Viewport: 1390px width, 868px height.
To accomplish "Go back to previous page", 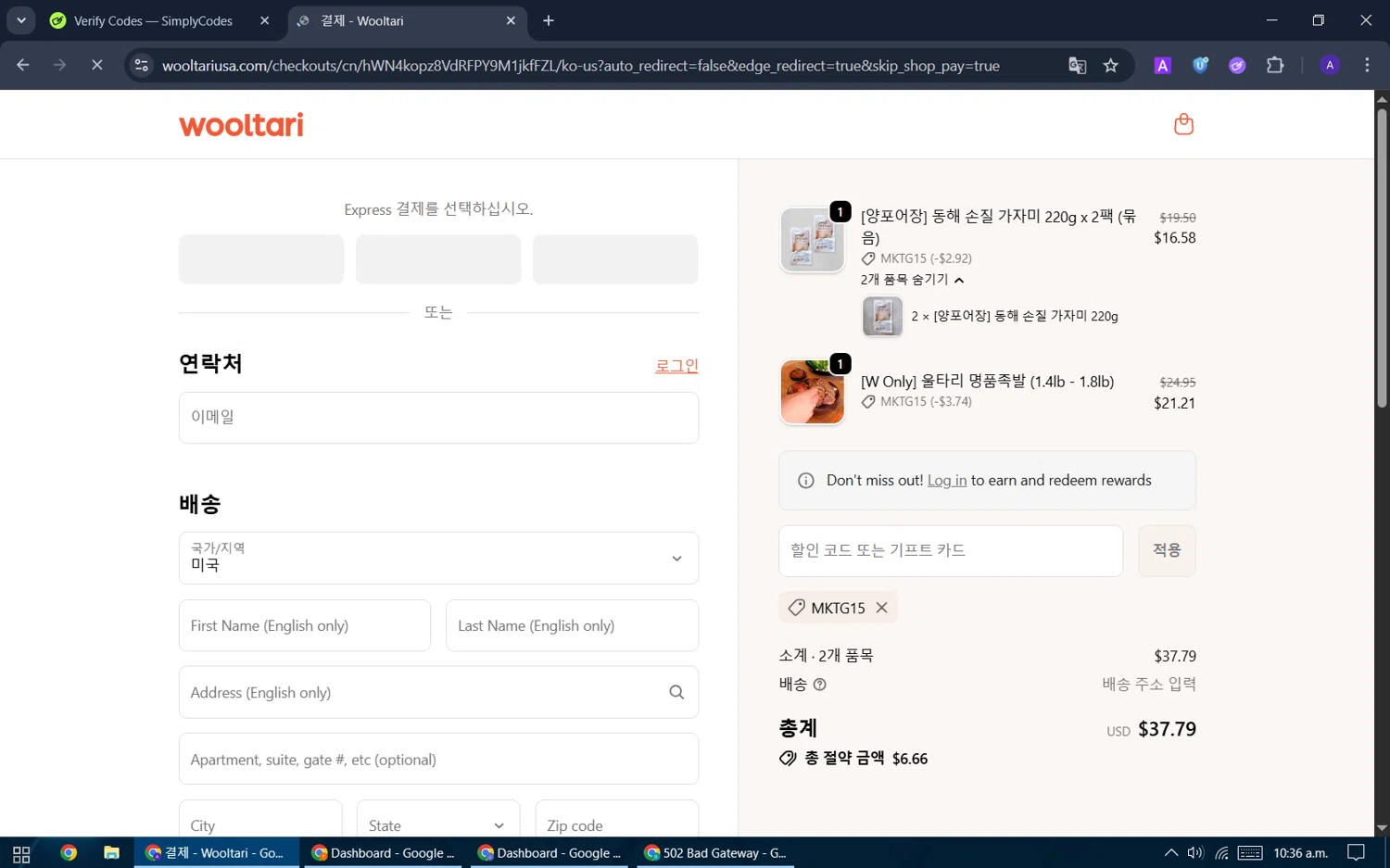I will [23, 65].
